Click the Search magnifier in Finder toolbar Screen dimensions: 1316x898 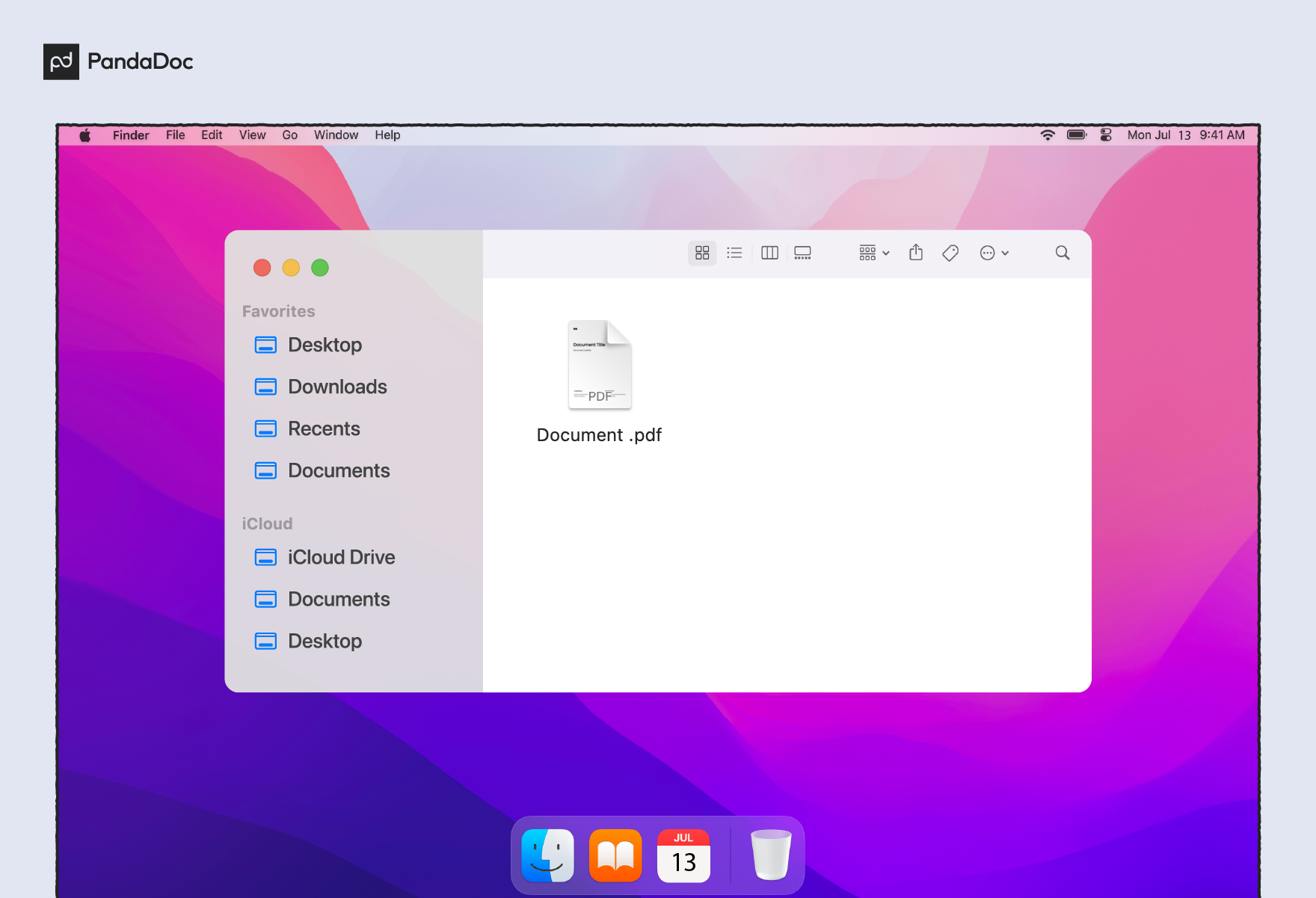[1063, 253]
